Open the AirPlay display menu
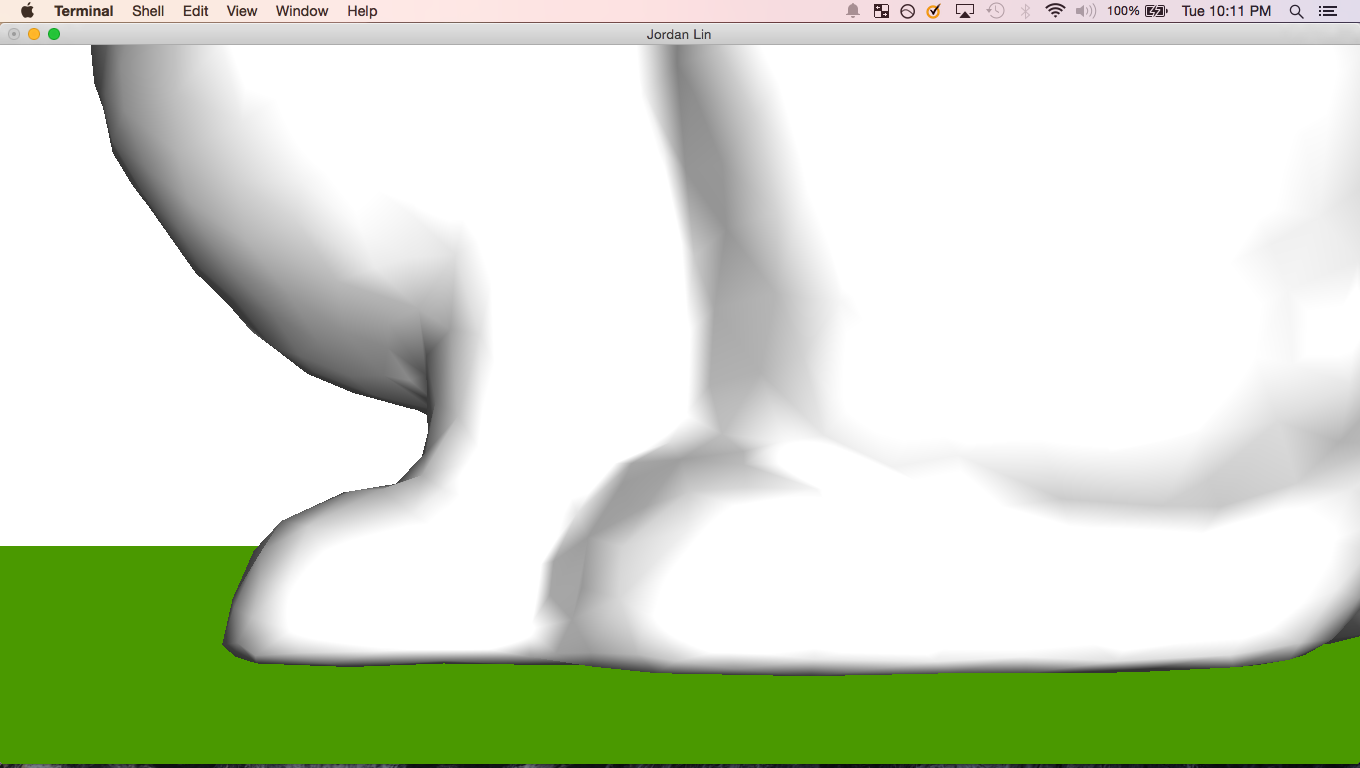Viewport: 1360px width, 768px height. pyautogui.click(x=965, y=11)
